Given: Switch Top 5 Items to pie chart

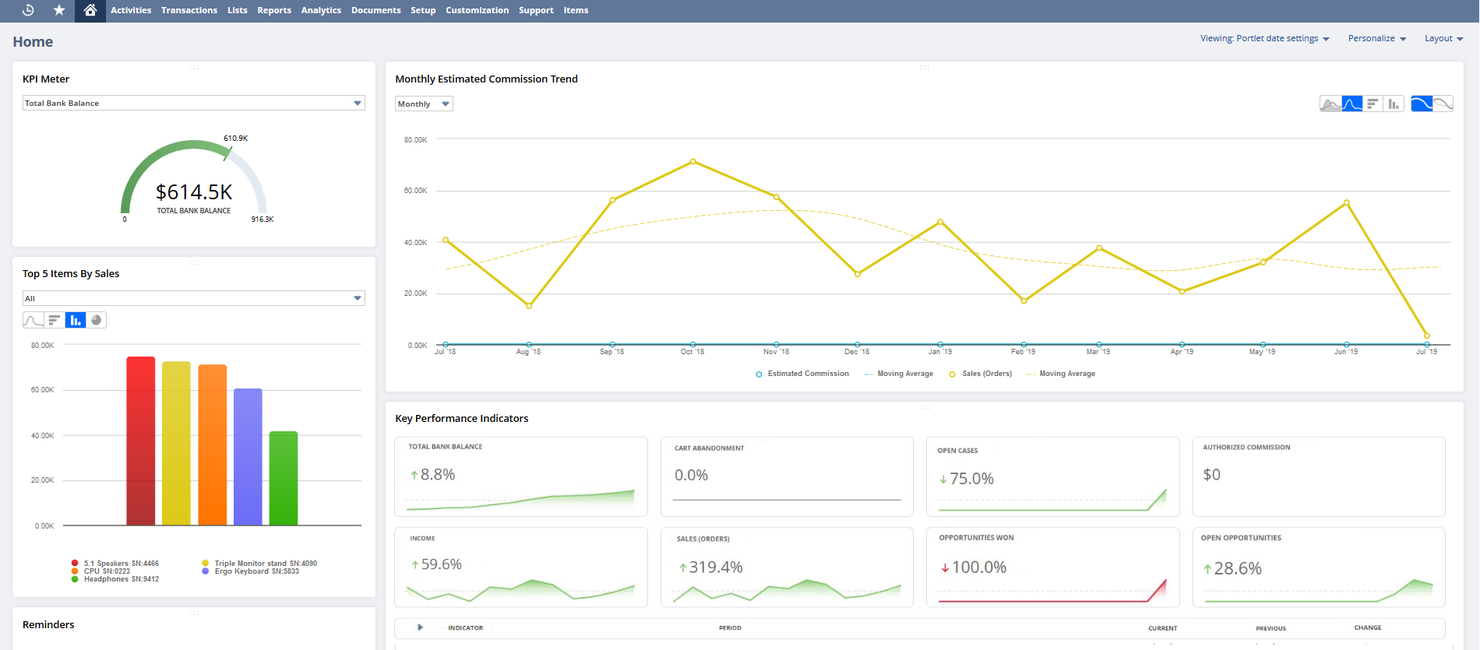Looking at the screenshot, I should 96,320.
